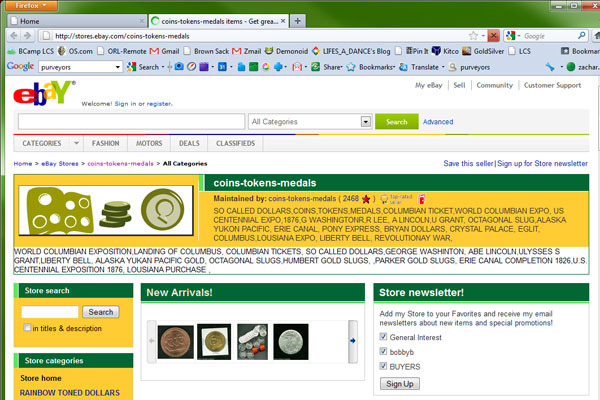Click the Google toolbar compass icon
This screenshot has height=400, width=600.
191,67
